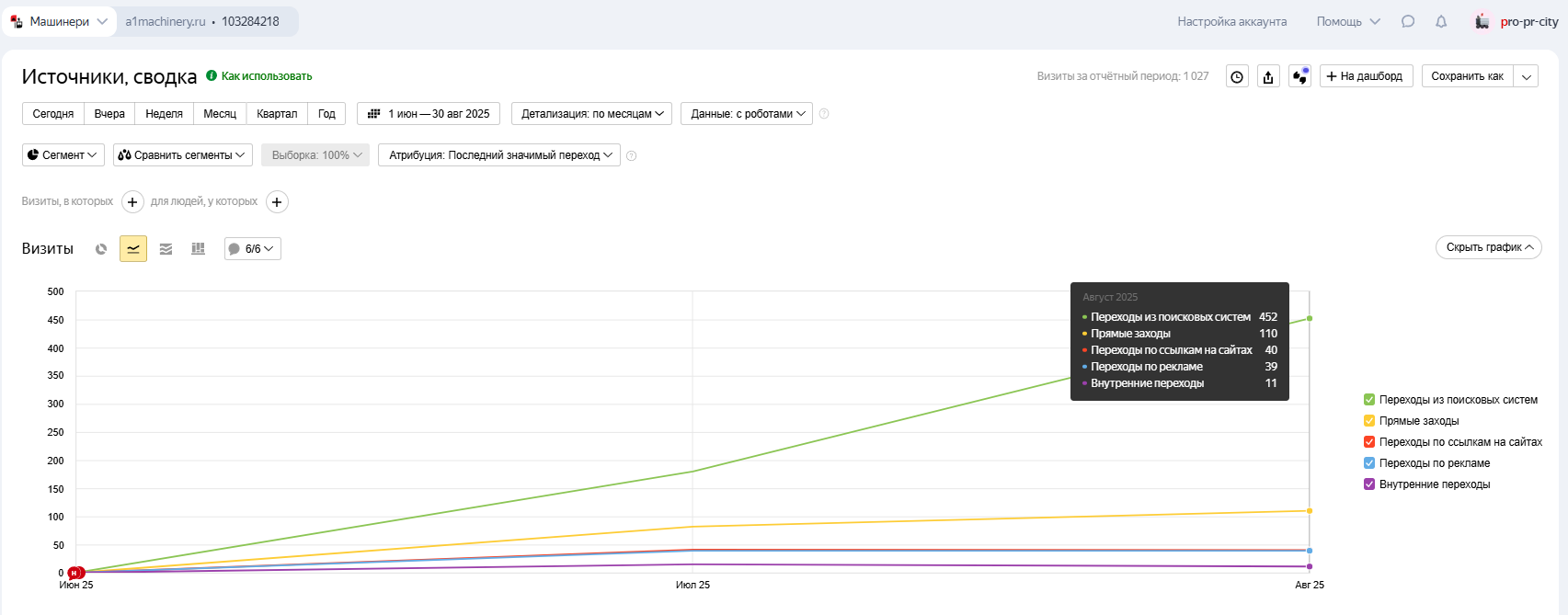Expand 'Атрибуция: Последний значимый переход' dropdown
This screenshot has height=615, width=1568.
click(x=499, y=155)
